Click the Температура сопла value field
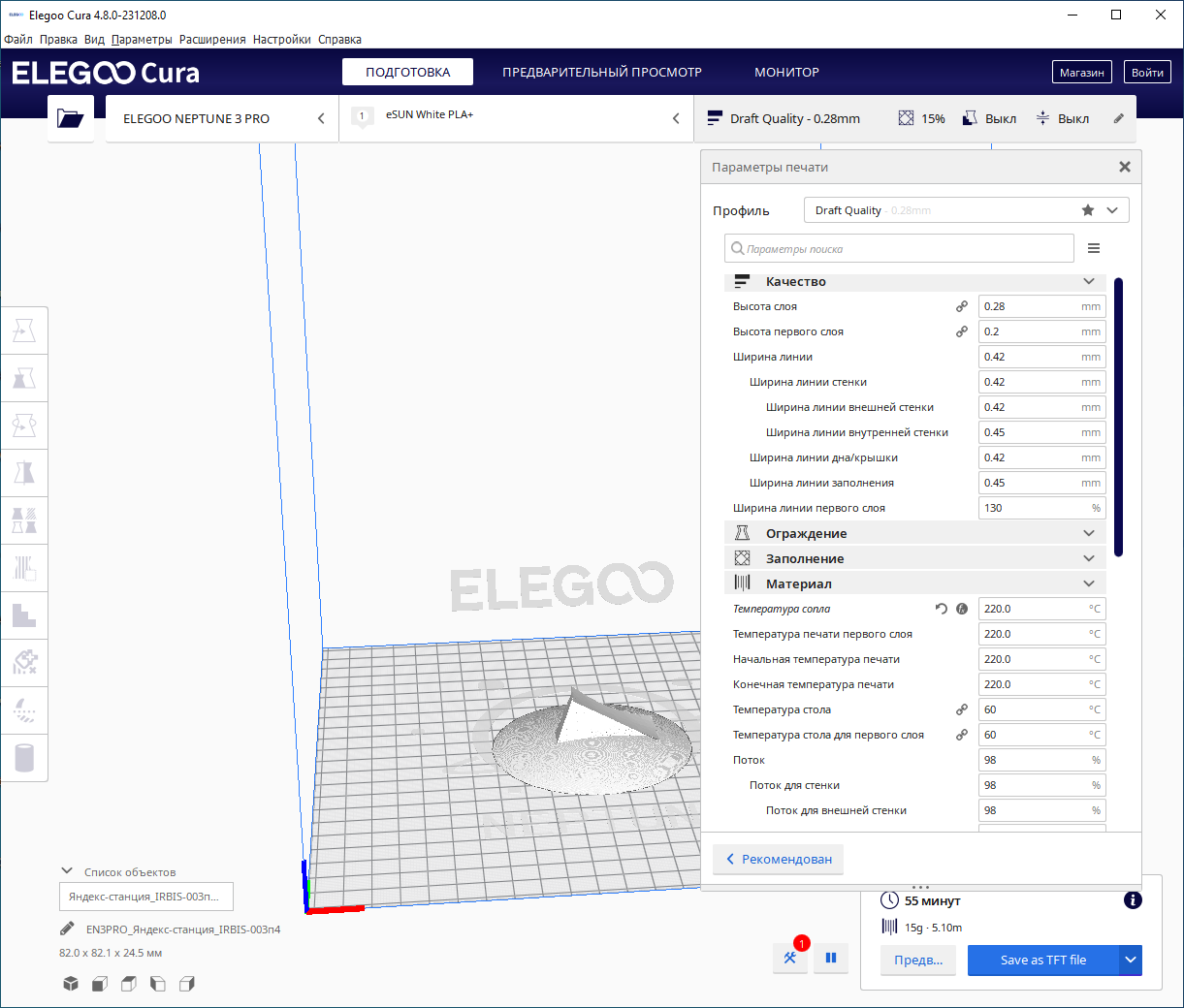Viewport: 1184px width, 1008px height. pyautogui.click(x=1041, y=609)
